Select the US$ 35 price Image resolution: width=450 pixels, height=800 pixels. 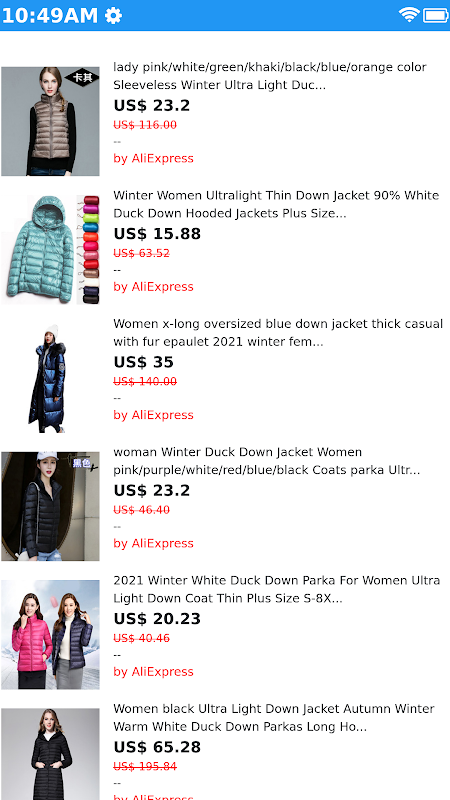(143, 362)
